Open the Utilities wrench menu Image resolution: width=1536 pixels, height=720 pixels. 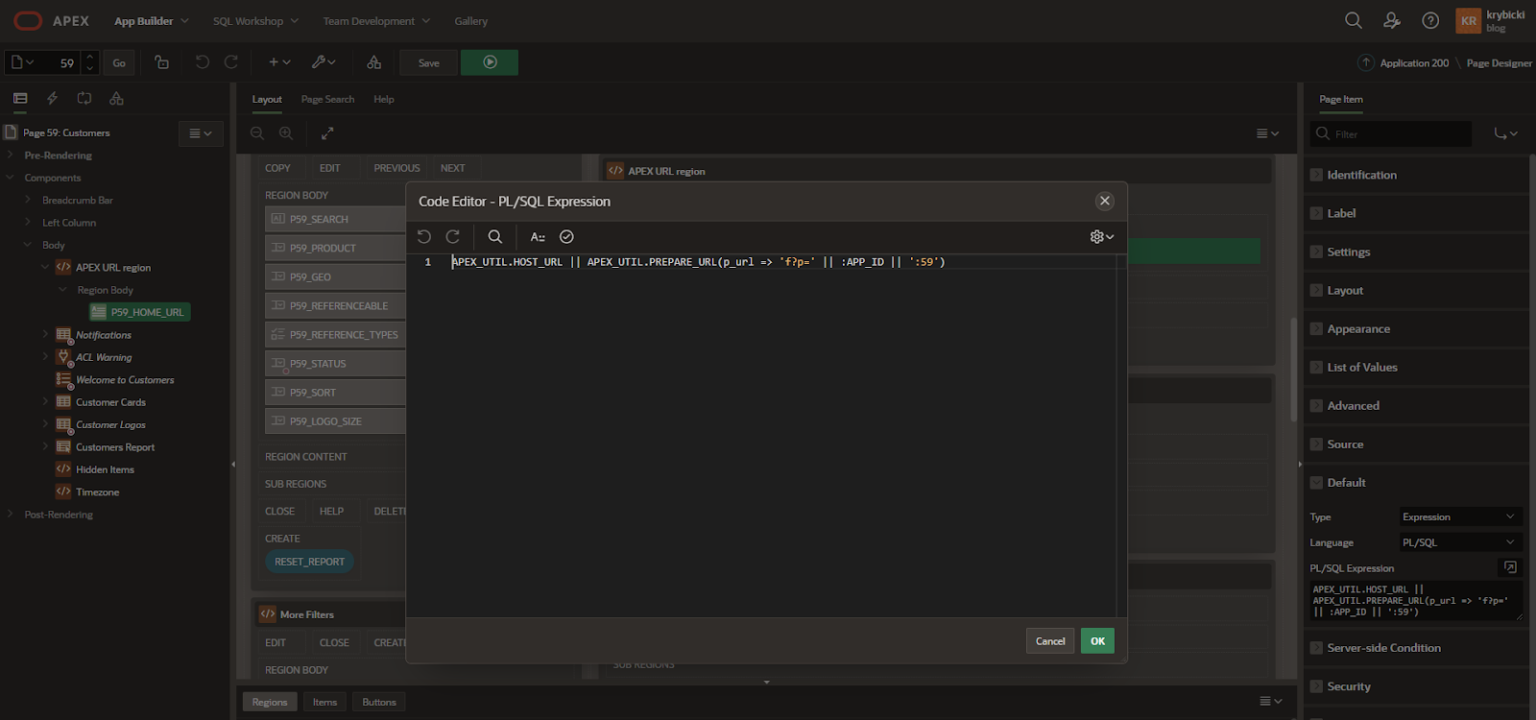point(320,62)
